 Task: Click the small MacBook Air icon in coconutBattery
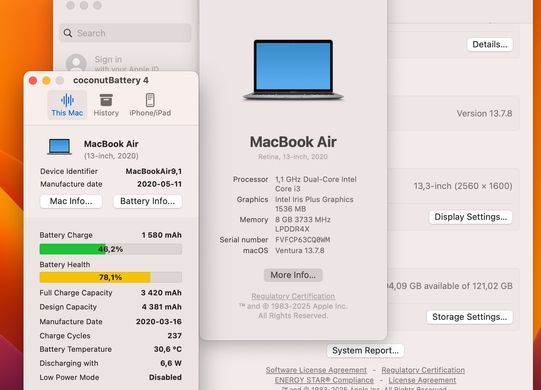pyautogui.click(x=59, y=146)
